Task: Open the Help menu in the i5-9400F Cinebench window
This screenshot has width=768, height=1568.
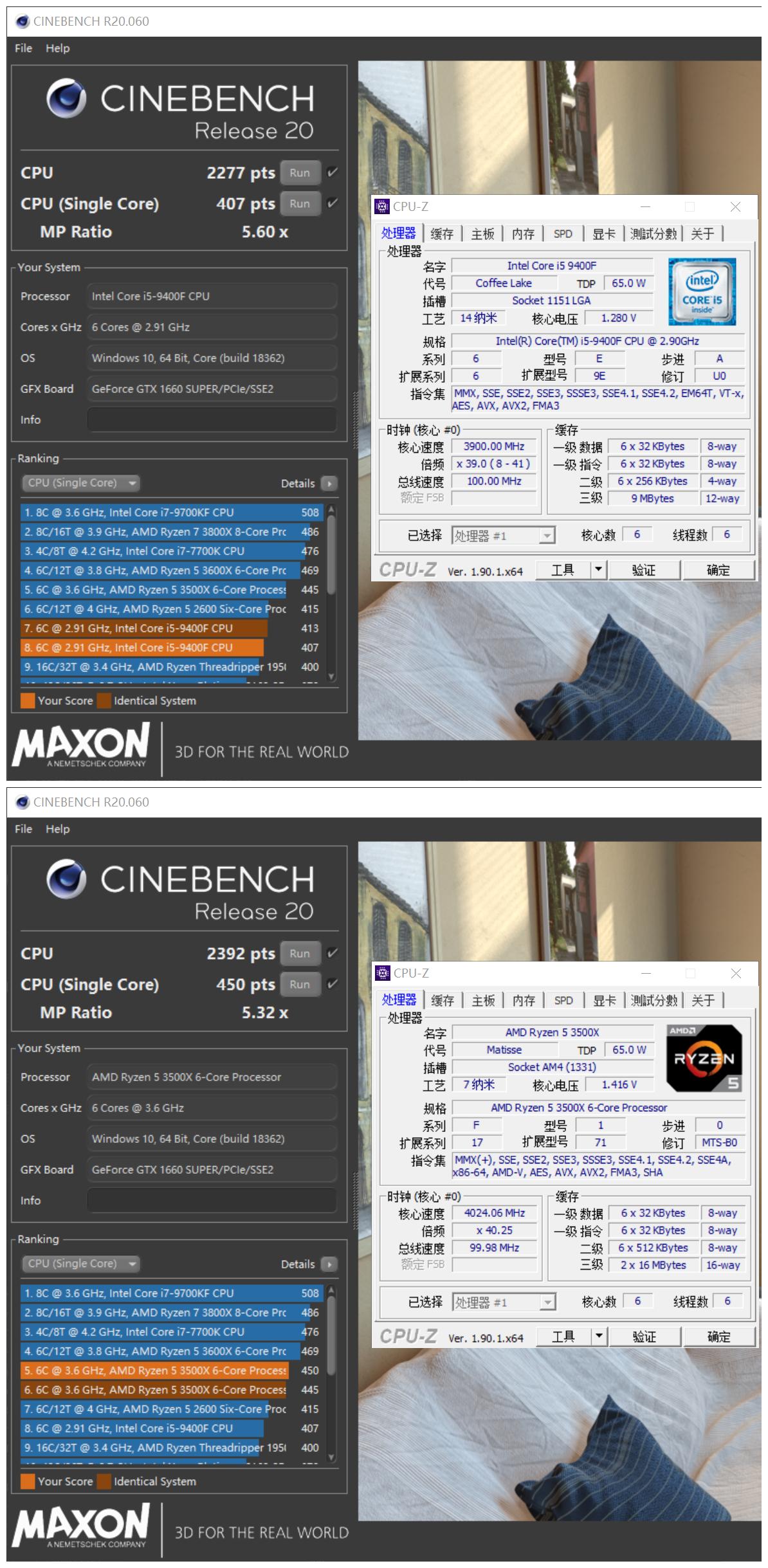Action: coord(57,48)
